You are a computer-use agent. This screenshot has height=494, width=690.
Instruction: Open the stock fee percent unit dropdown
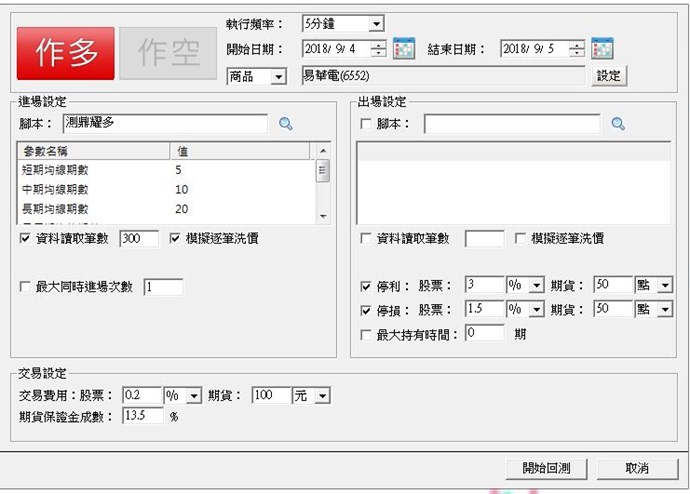(194, 396)
